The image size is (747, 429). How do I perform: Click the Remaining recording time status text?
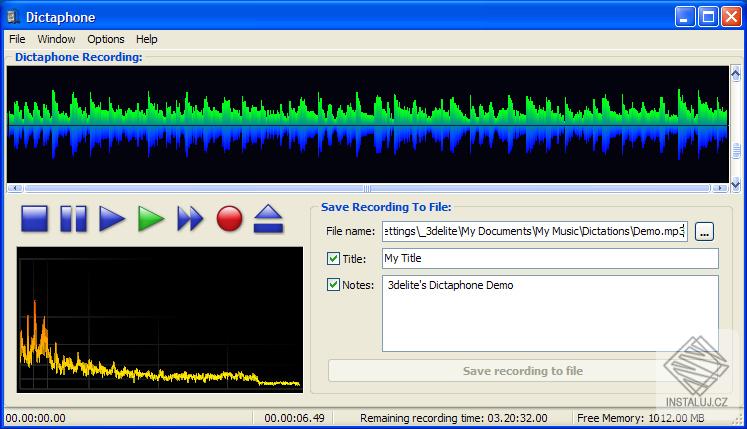[454, 418]
